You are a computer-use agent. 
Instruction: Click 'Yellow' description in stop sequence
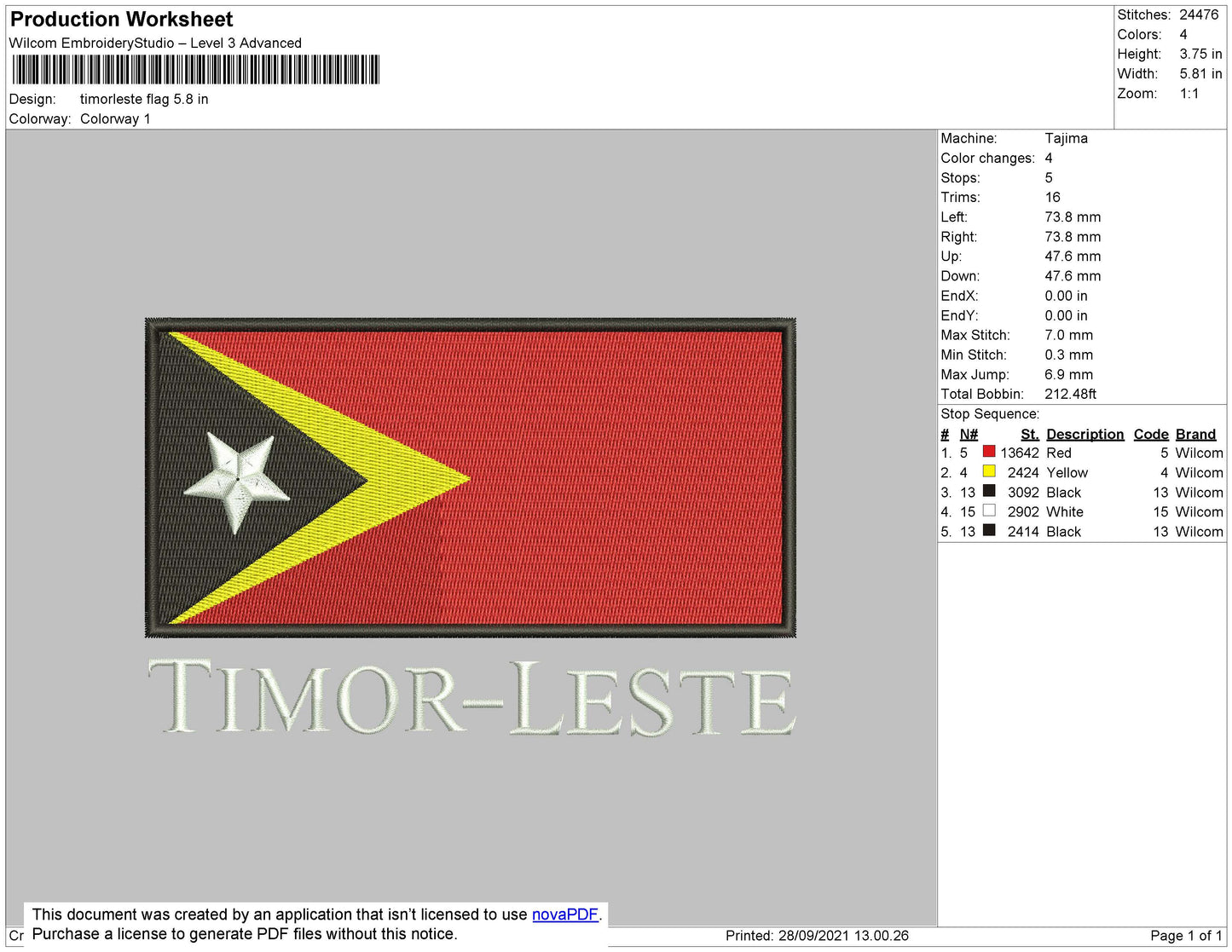pyautogui.click(x=1067, y=473)
